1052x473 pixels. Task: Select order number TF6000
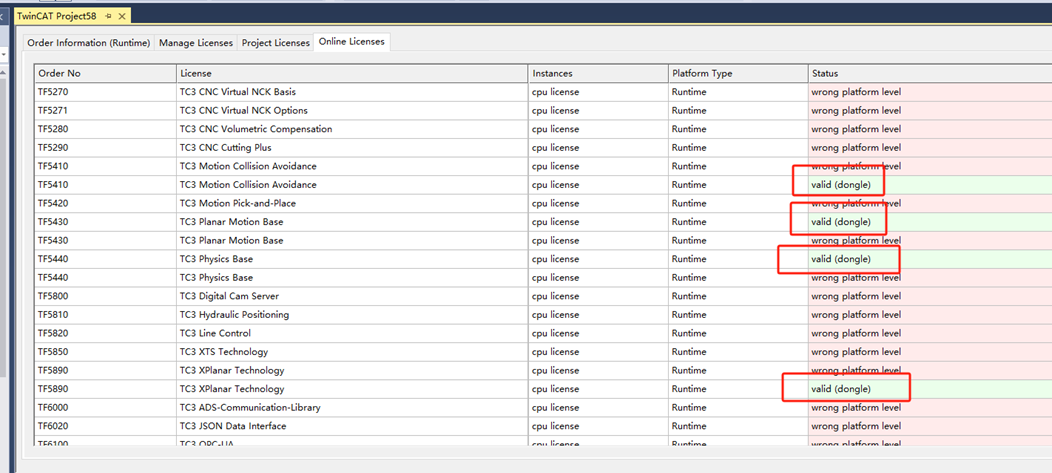[x=53, y=407]
